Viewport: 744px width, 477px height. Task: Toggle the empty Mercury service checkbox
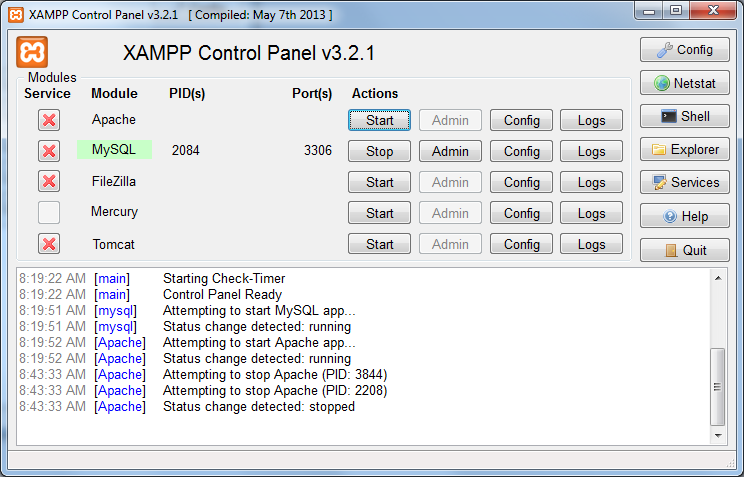pyautogui.click(x=49, y=212)
